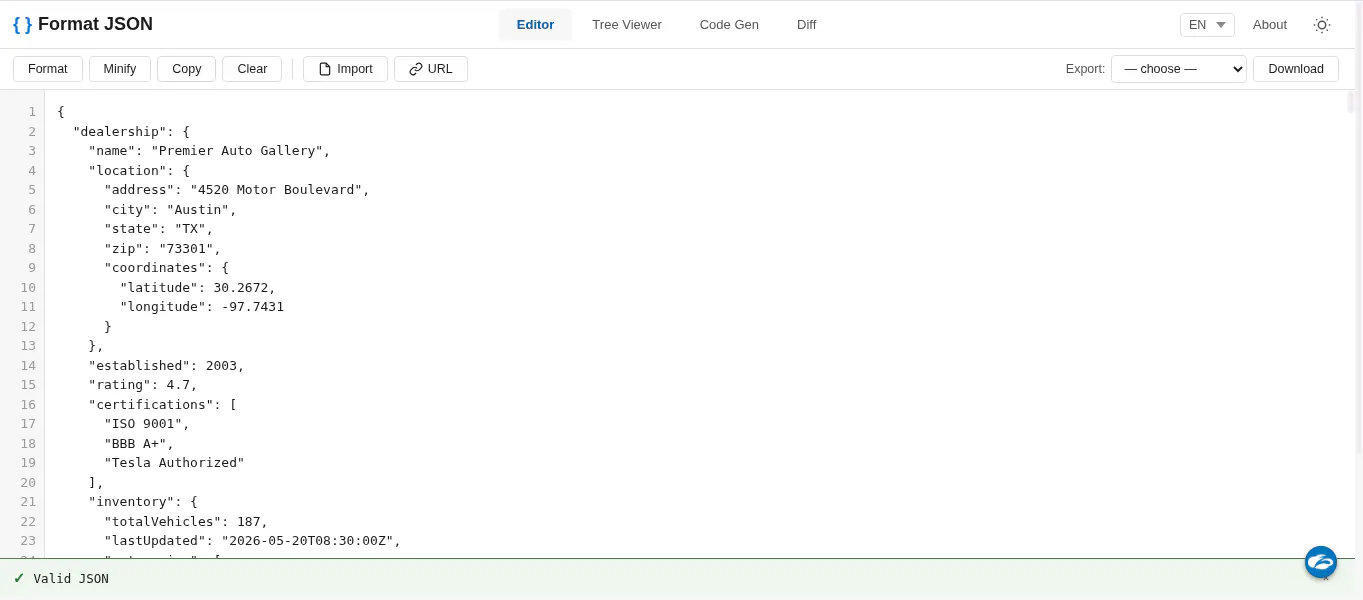Viewport: 1363px width, 600px height.
Task: Click the "4520 Motor Boulevard" address line
Action: click(237, 190)
